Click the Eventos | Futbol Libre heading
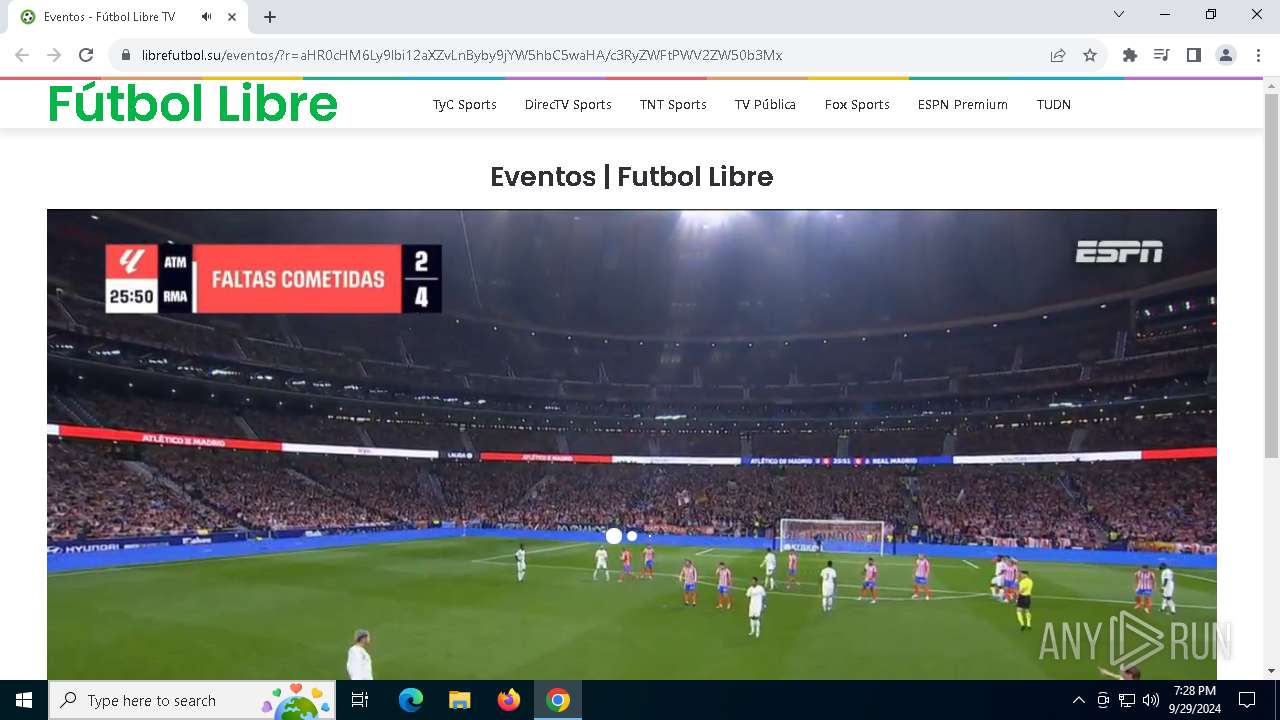 (632, 177)
